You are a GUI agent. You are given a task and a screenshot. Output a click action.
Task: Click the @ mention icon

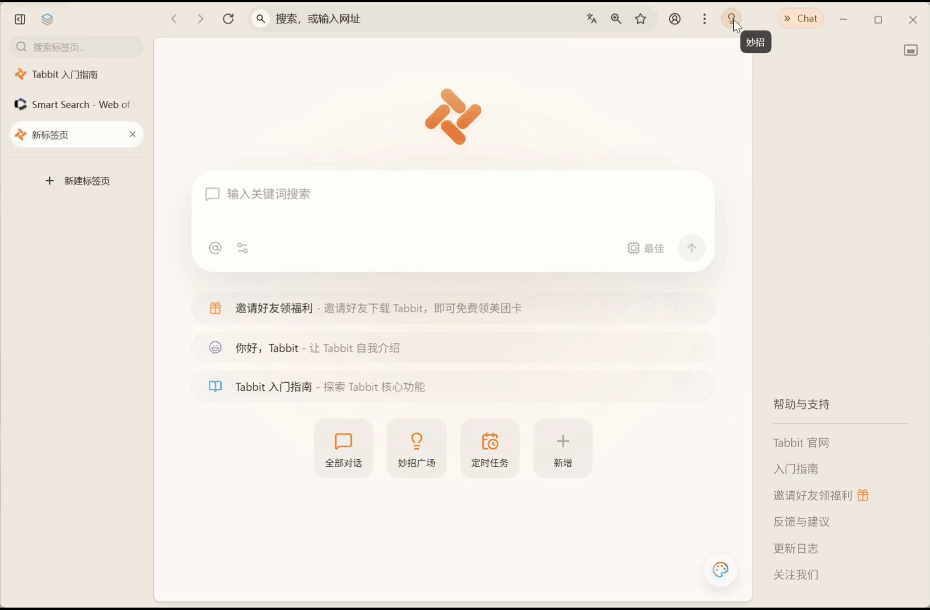pos(215,248)
